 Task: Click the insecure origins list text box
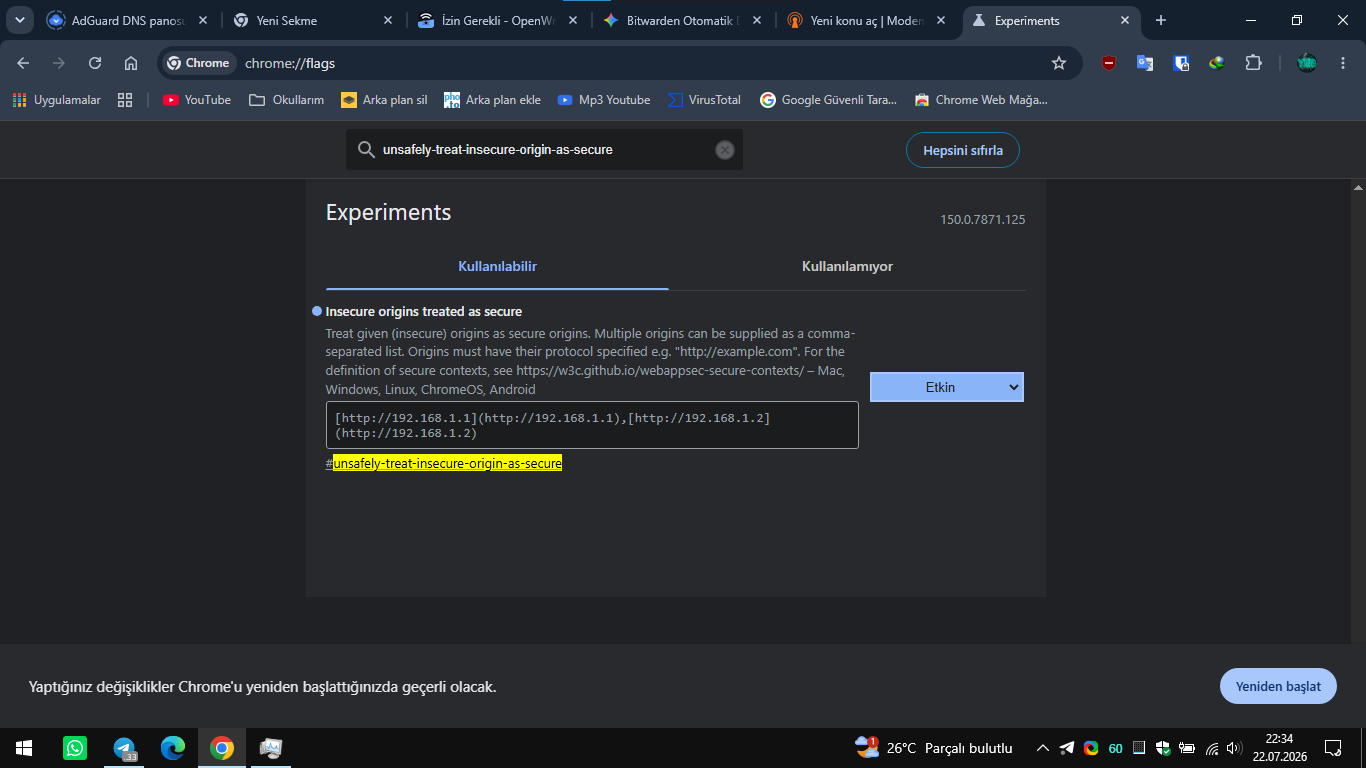(592, 425)
